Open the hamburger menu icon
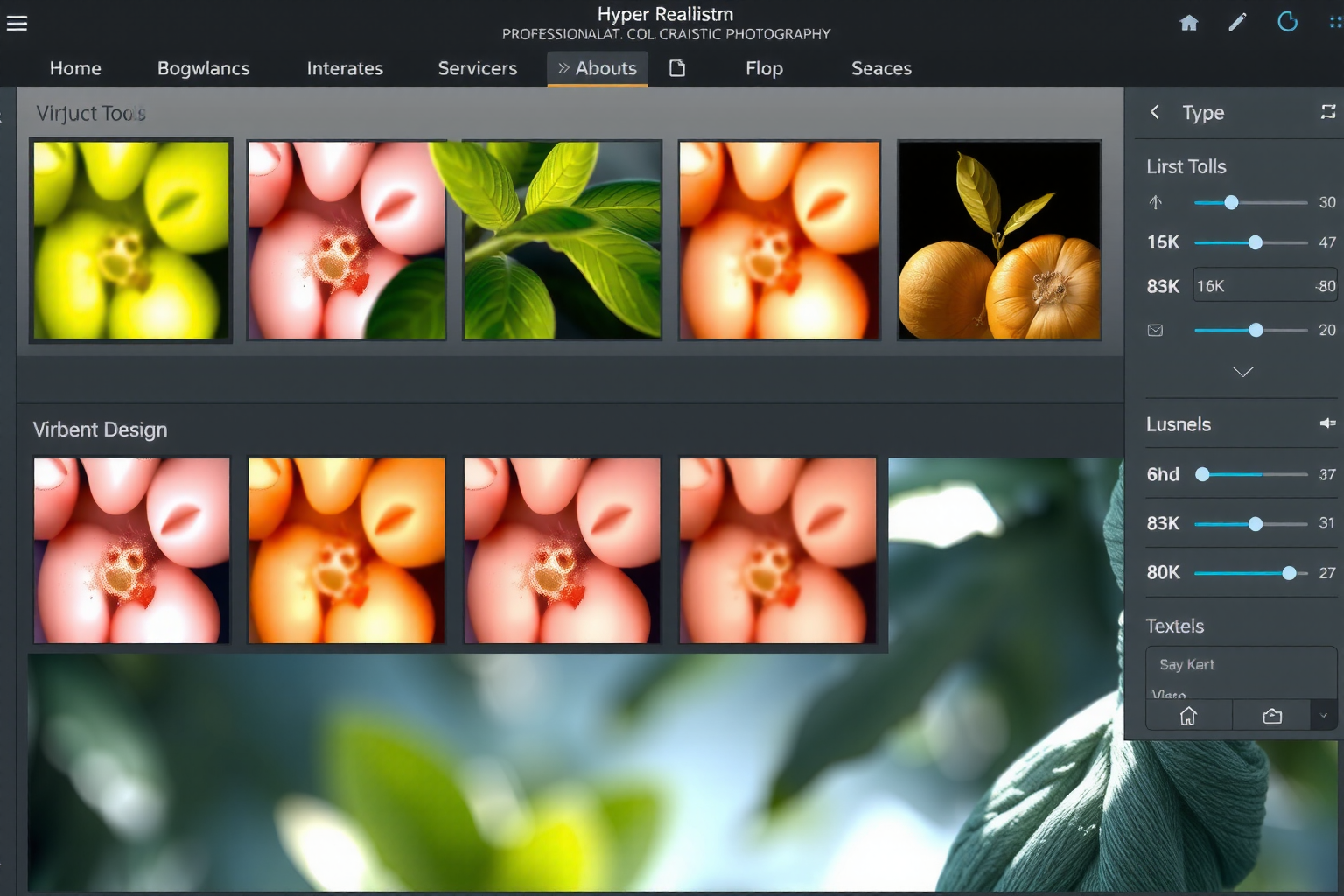Screen dimensions: 1344x896 pyautogui.click(x=17, y=24)
